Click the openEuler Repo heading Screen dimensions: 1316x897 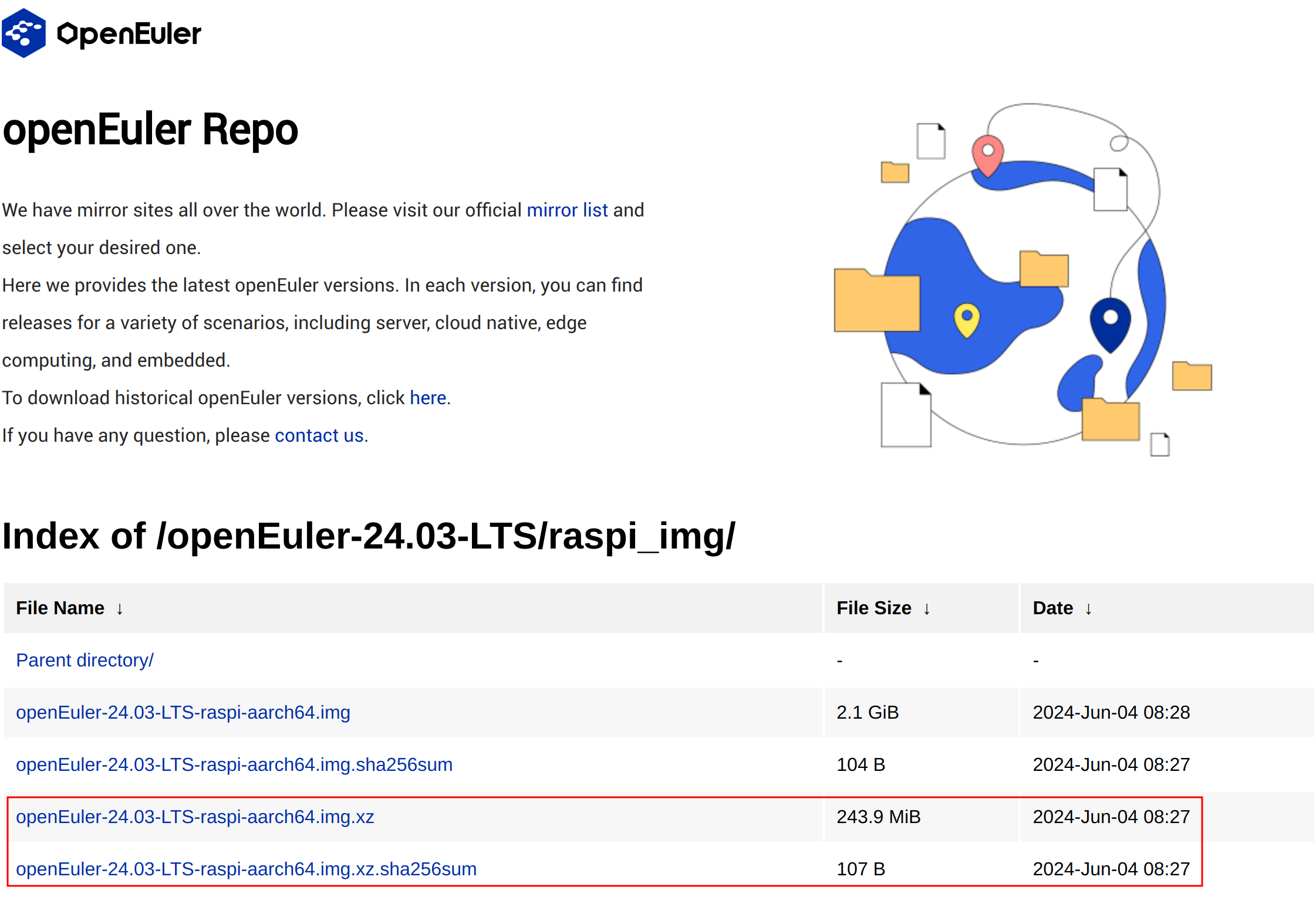[150, 130]
